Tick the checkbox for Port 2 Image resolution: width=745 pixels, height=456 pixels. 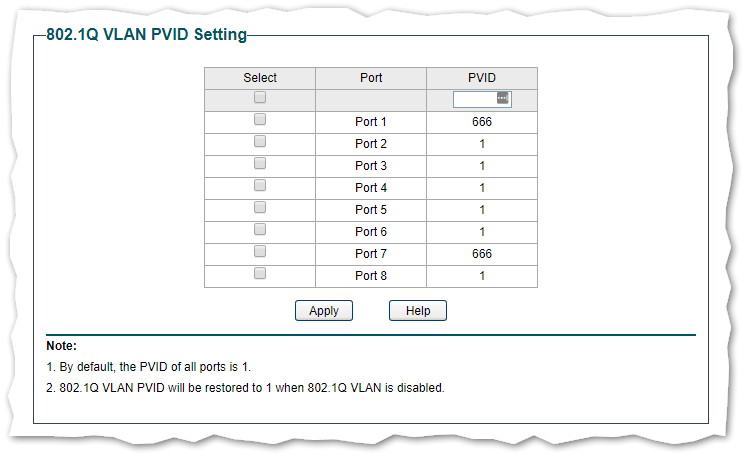260,142
